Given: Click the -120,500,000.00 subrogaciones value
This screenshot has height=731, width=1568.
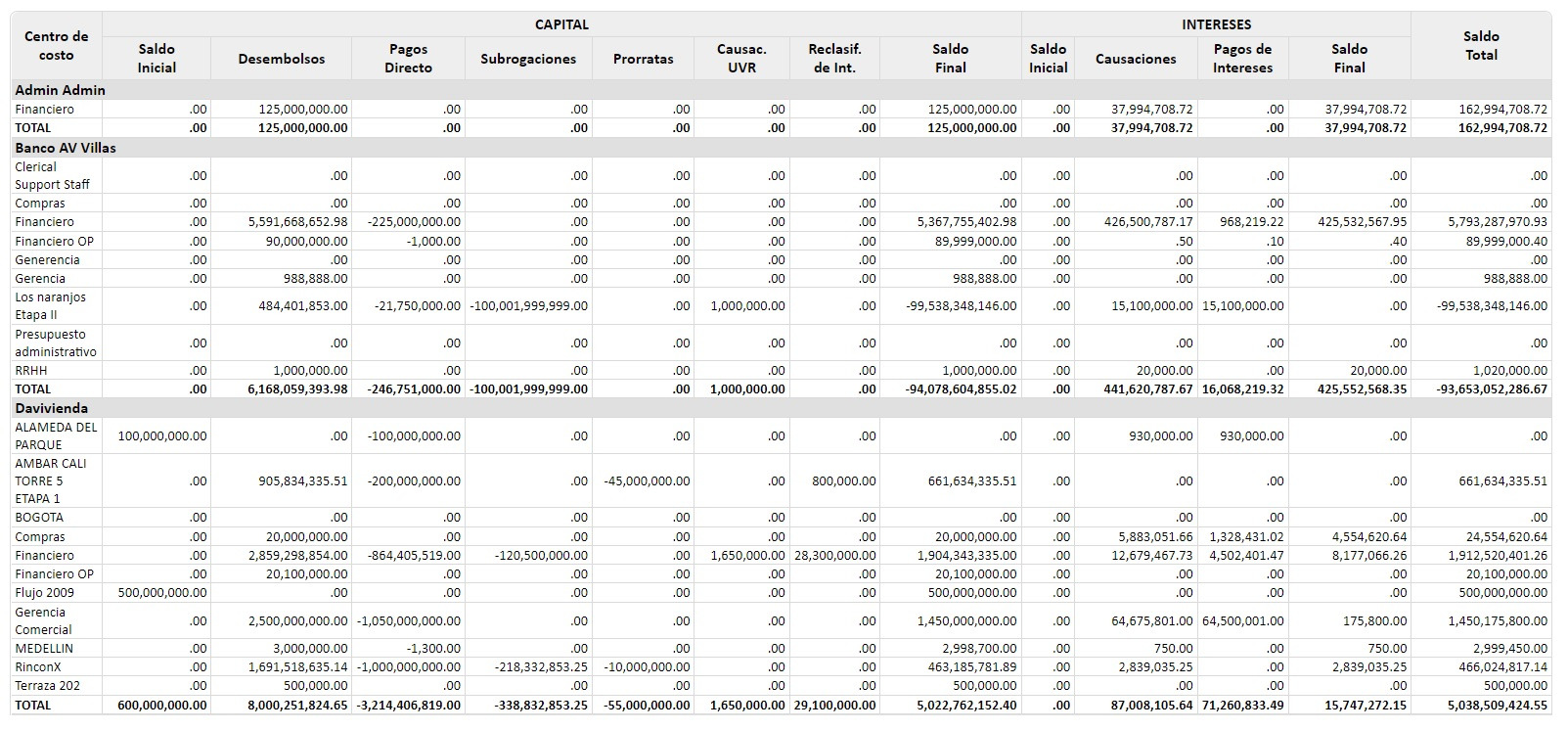Looking at the screenshot, I should point(542,556).
